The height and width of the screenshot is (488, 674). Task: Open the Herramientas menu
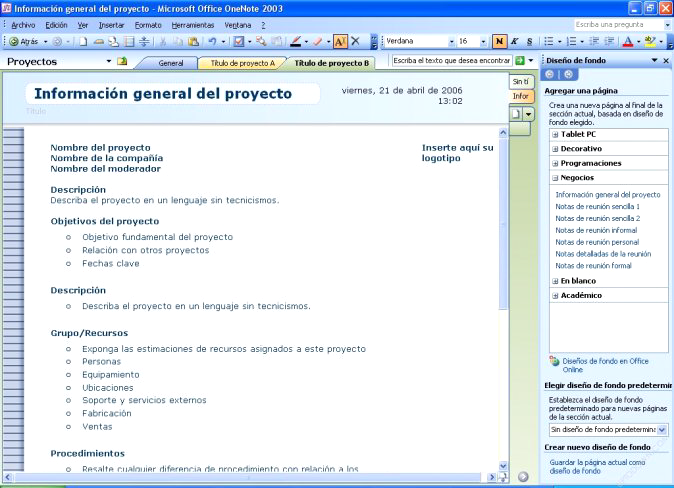point(190,24)
